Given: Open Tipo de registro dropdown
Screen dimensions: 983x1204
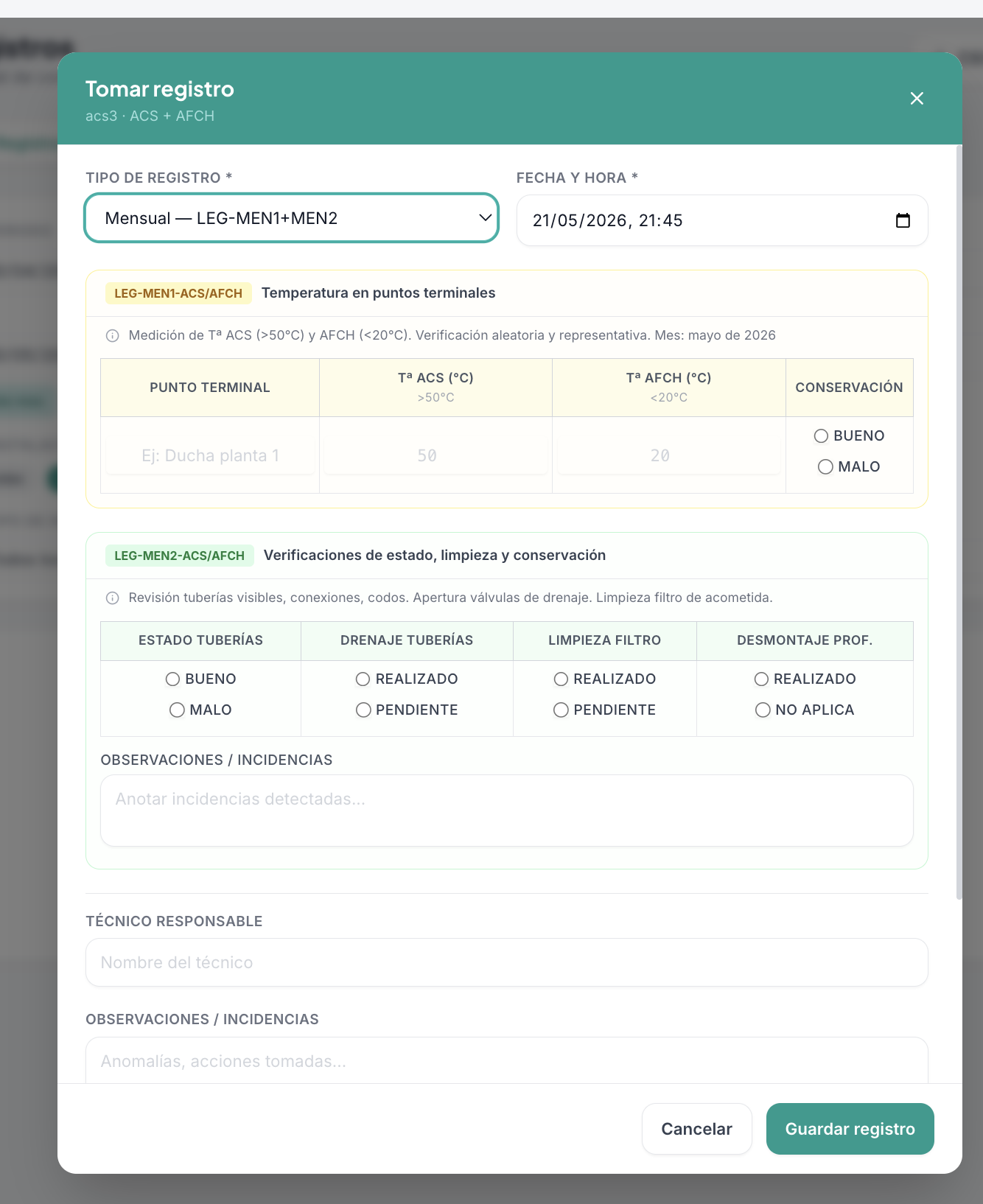Looking at the screenshot, I should click(x=292, y=218).
